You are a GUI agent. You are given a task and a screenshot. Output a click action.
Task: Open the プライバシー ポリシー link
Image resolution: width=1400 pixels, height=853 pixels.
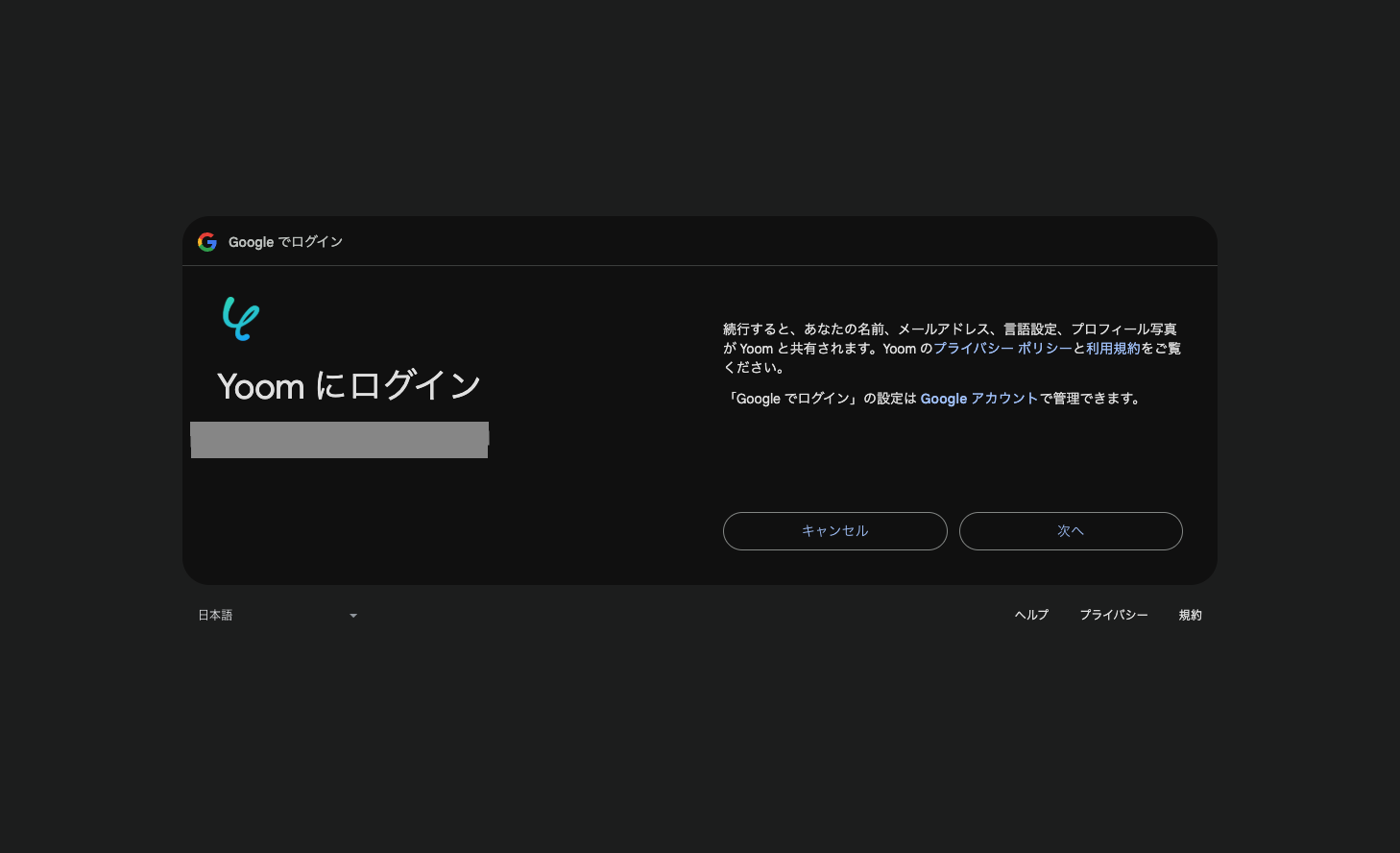click(1003, 349)
